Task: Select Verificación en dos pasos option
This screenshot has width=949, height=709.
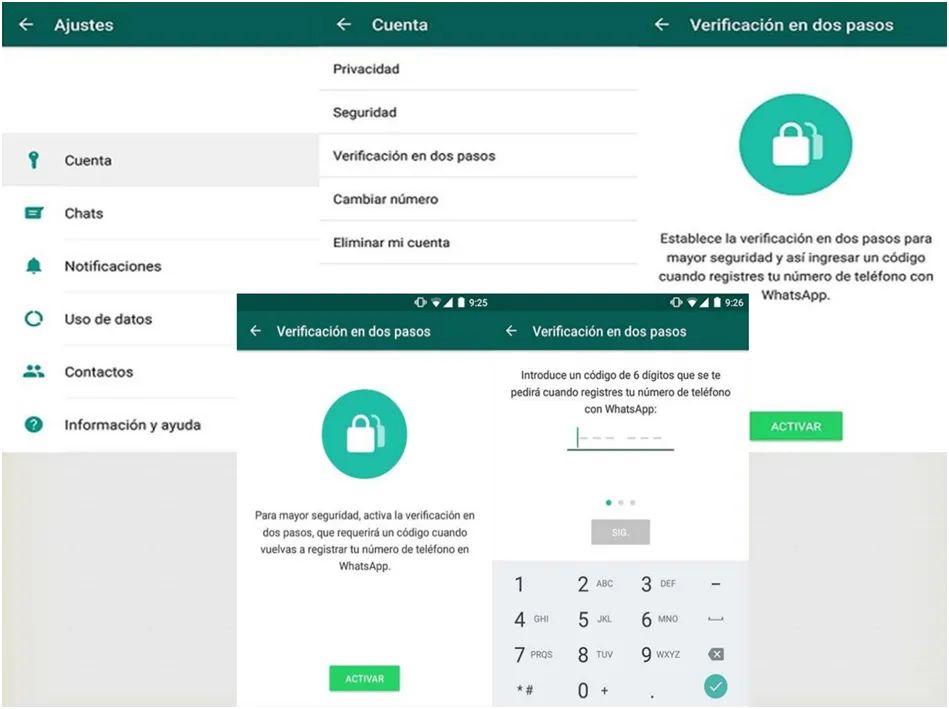Action: pos(414,156)
